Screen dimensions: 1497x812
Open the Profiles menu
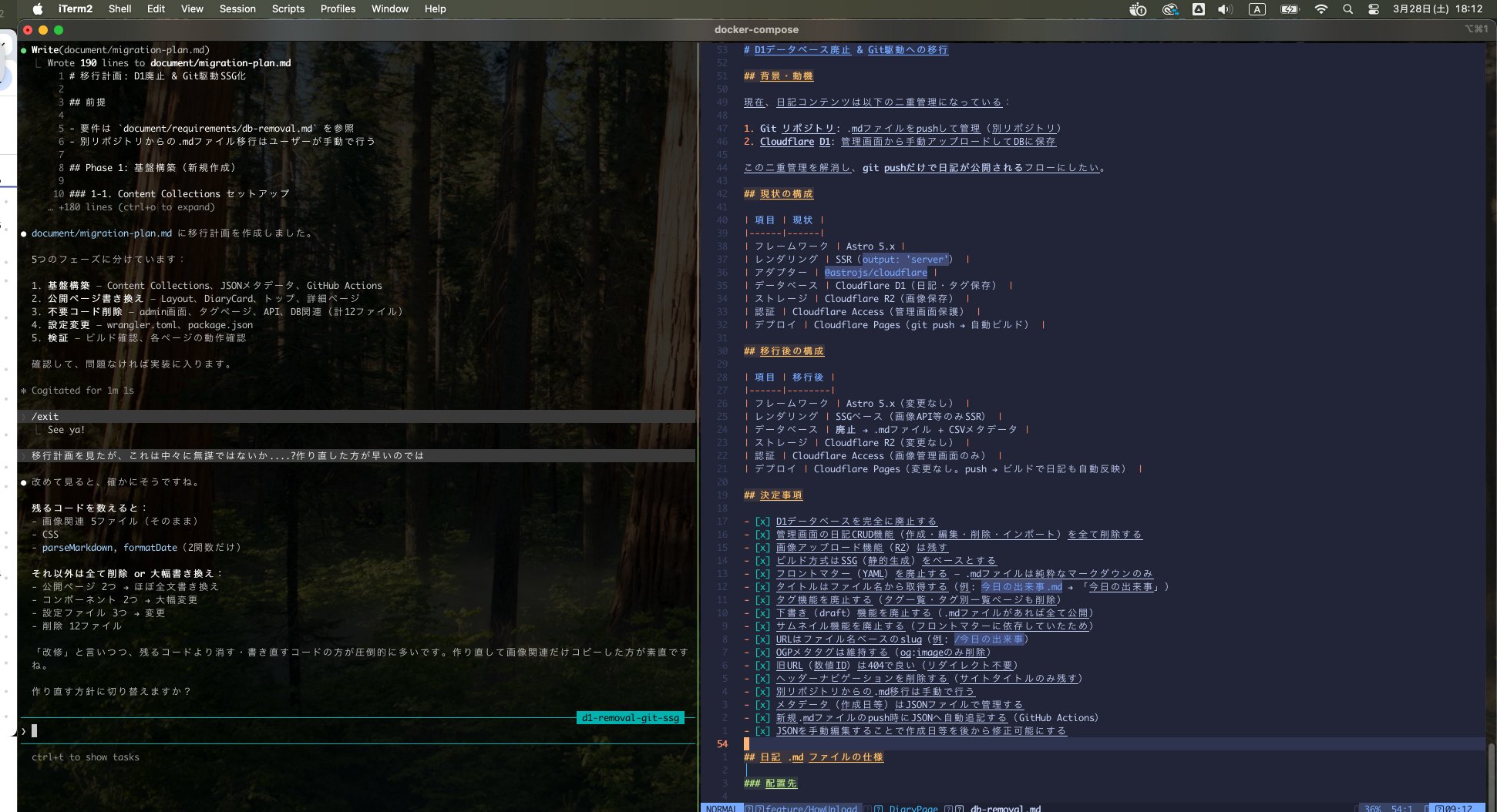[338, 9]
